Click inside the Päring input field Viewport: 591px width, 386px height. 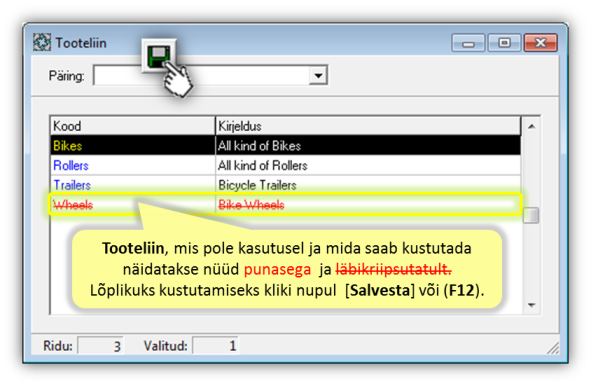201,75
